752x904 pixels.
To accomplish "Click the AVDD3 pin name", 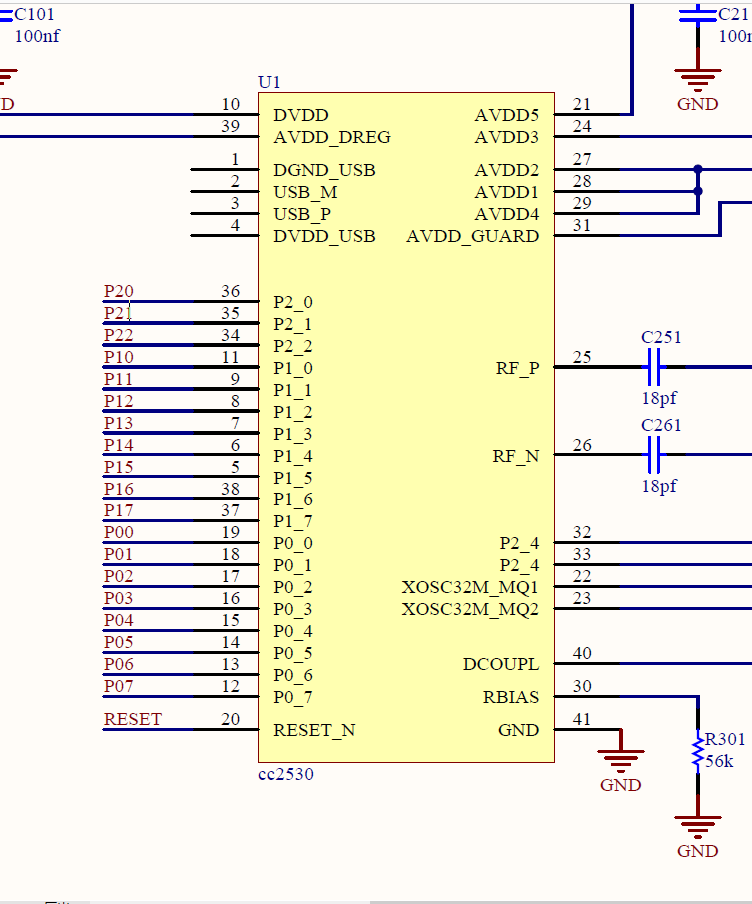I will pos(507,137).
